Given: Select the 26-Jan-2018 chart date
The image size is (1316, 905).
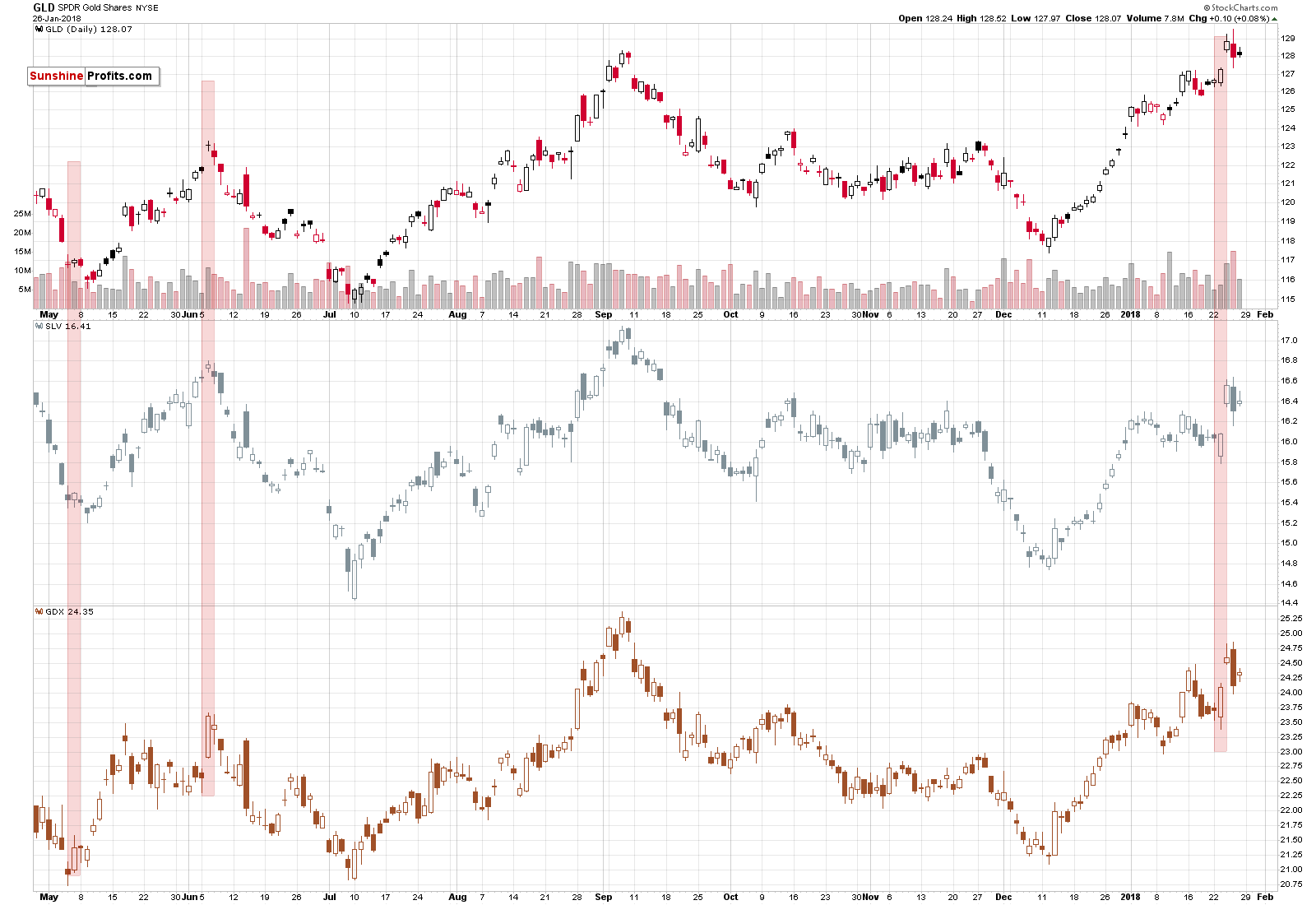Looking at the screenshot, I should point(57,18).
